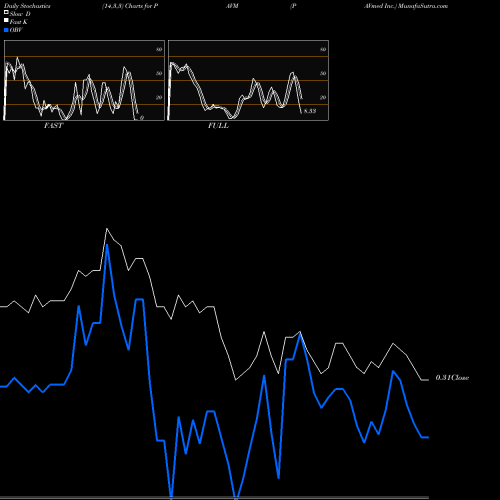
Task: Click the '80' level label in FAST chart
Action: (159, 49)
